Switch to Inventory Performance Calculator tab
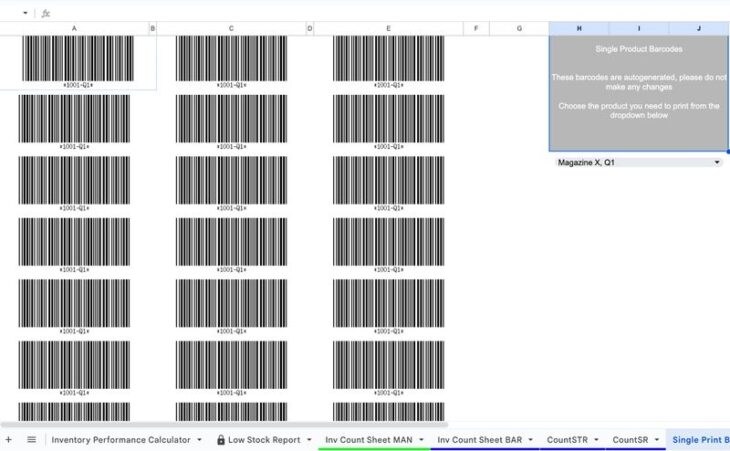The height and width of the screenshot is (451, 730). pos(120,440)
